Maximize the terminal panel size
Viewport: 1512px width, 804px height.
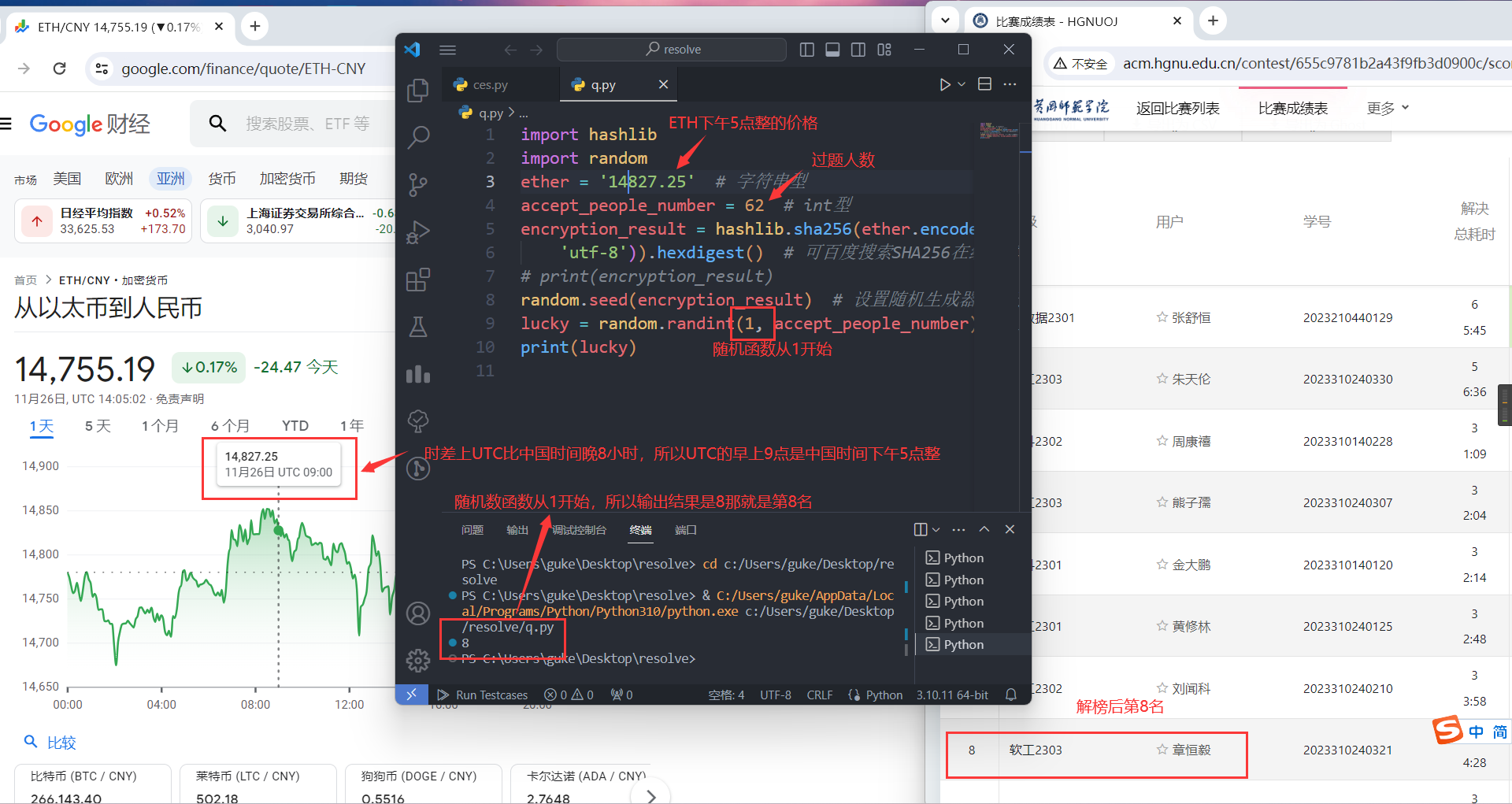[x=984, y=530]
